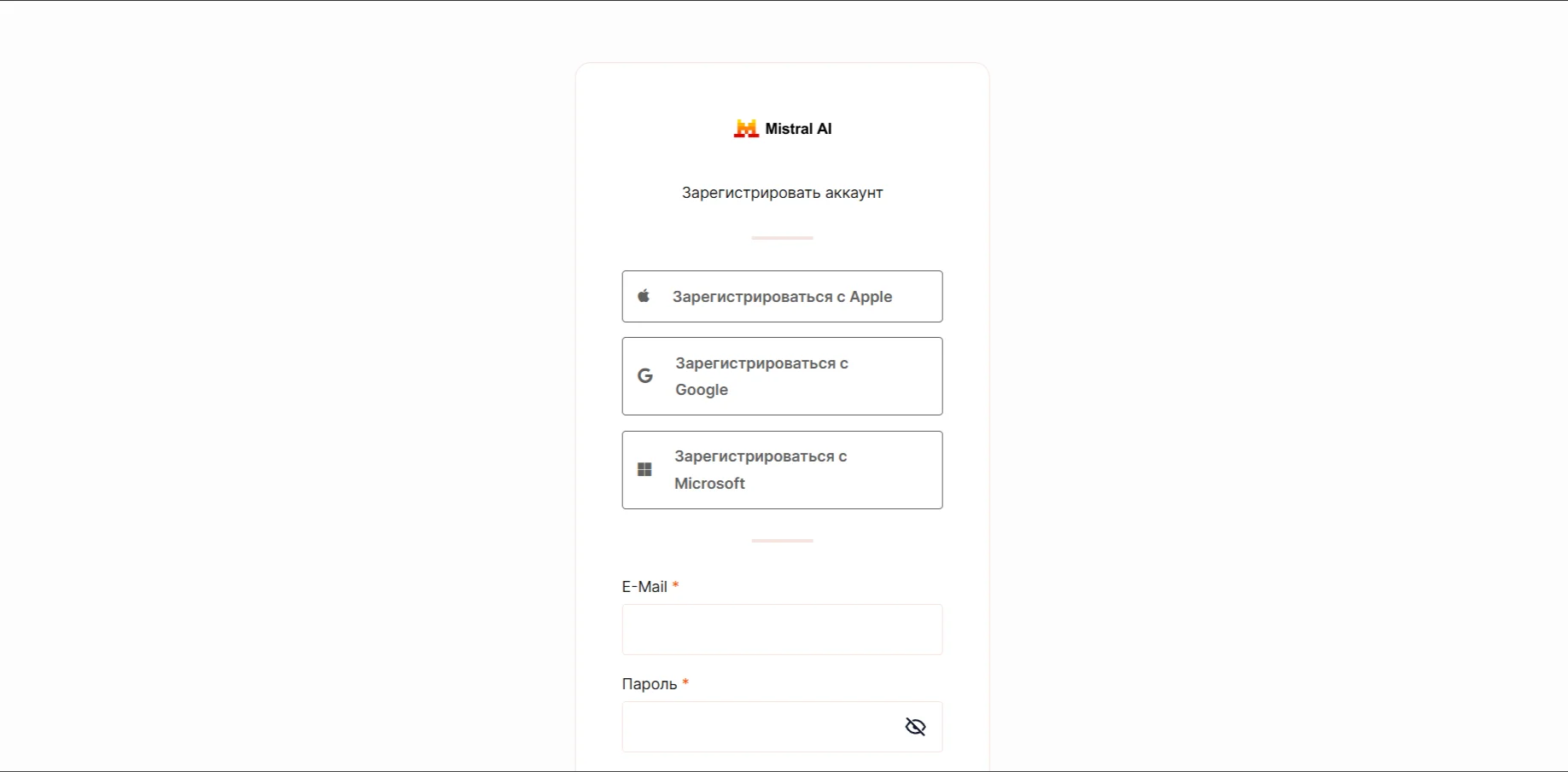This screenshot has height=772, width=1568.
Task: Click the Apple logo icon
Action: pyautogui.click(x=644, y=296)
